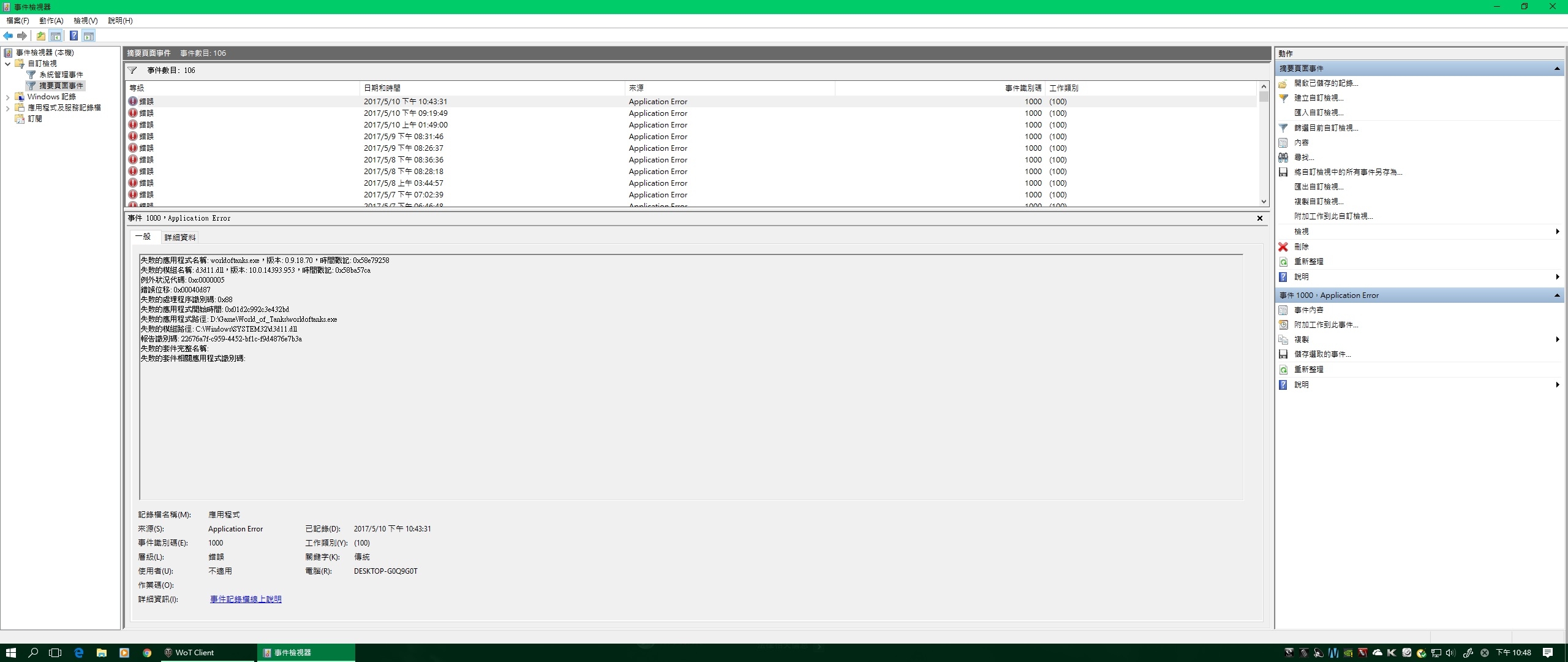The height and width of the screenshot is (662, 1568).
Task: Open the Action Center notification icon
Action: pos(1548,653)
